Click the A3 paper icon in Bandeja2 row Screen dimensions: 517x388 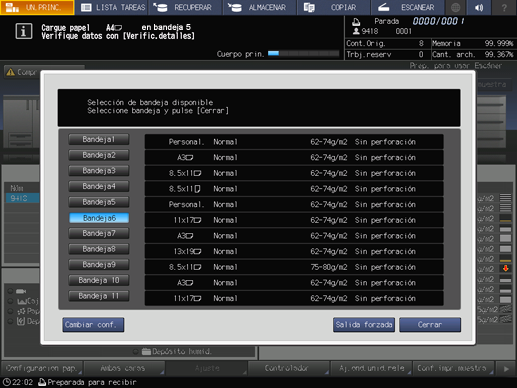pyautogui.click(x=190, y=157)
